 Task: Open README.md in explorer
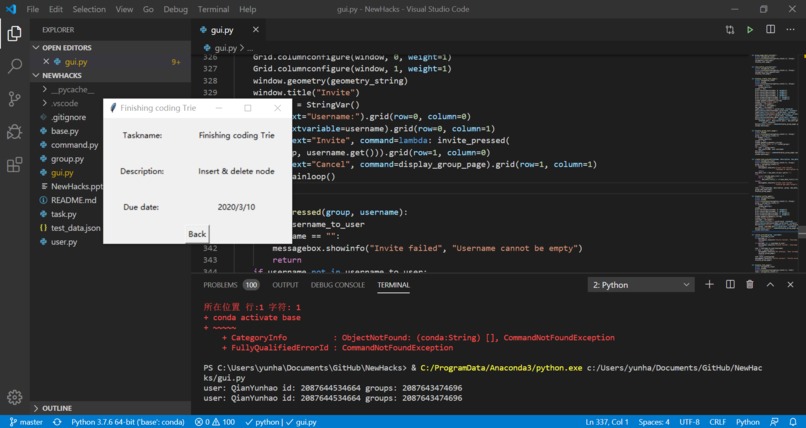click(x=74, y=200)
